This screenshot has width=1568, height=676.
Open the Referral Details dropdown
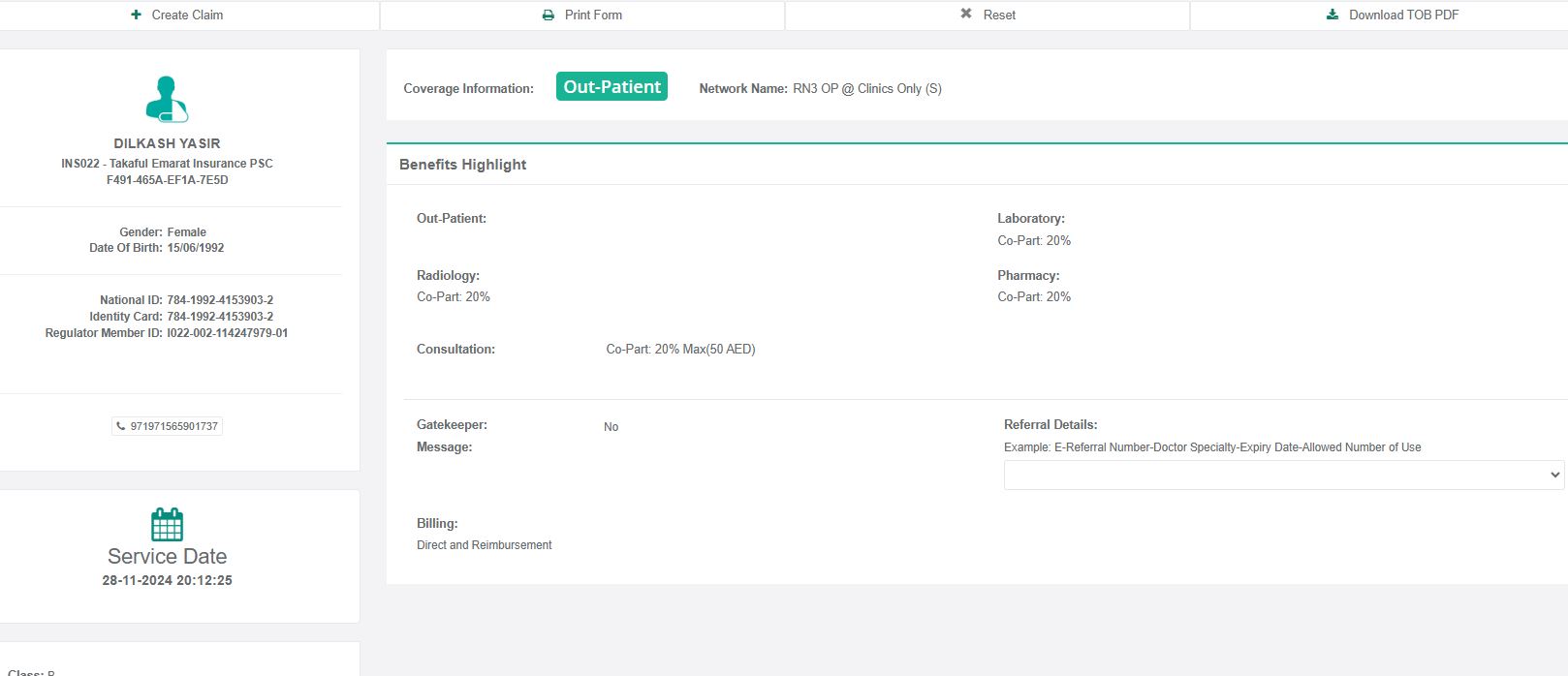[x=1283, y=475]
